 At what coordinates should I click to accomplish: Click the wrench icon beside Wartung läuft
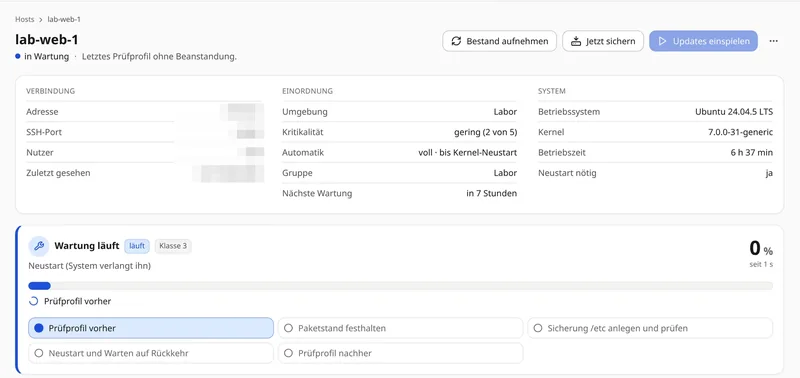[39, 246]
